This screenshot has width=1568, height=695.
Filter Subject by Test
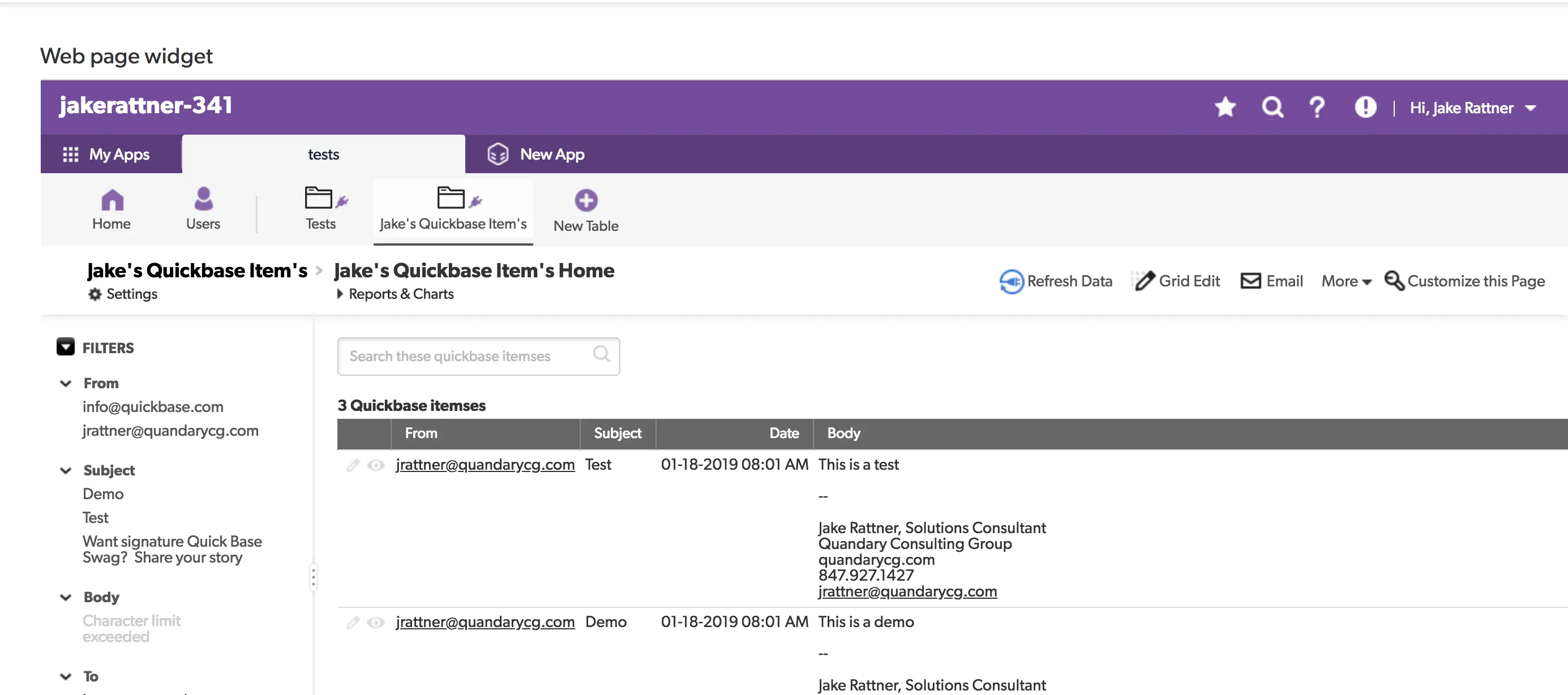tap(96, 517)
